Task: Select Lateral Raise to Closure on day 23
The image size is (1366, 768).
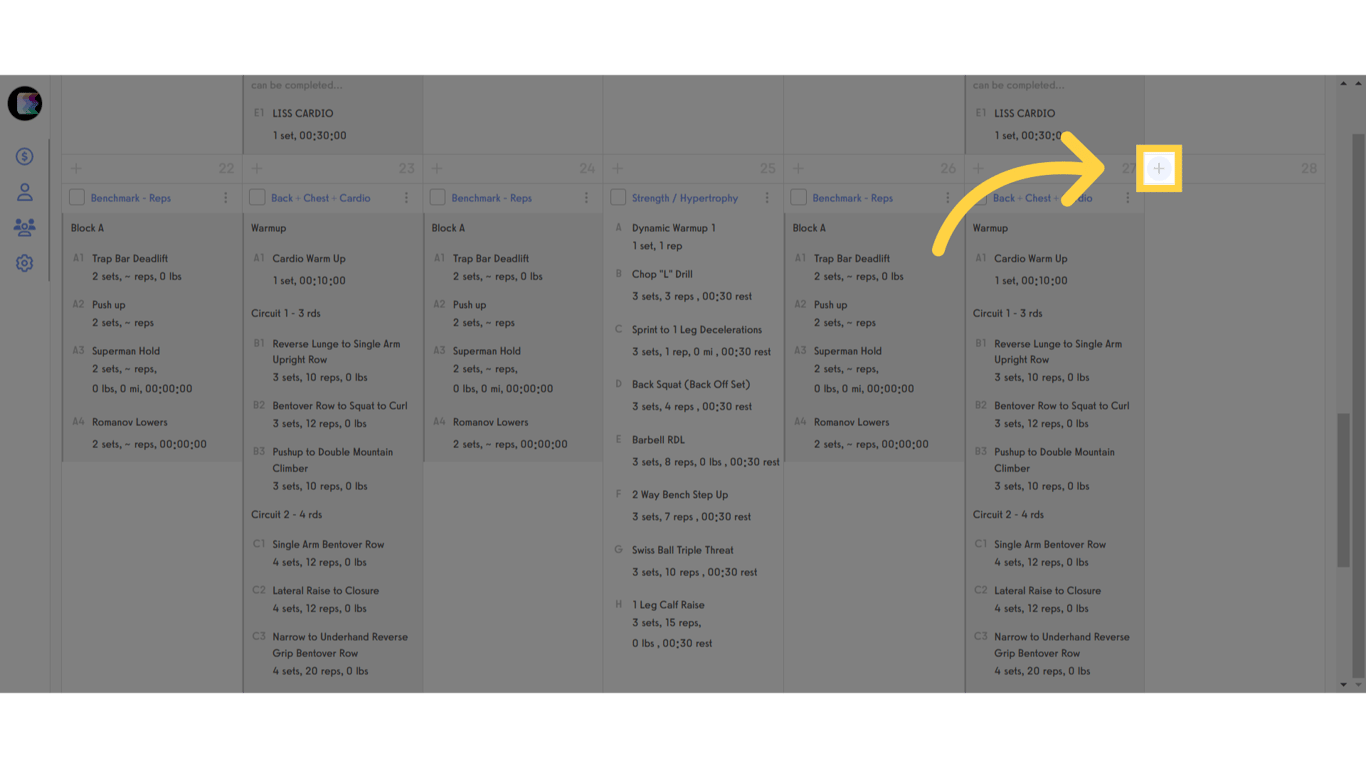Action: click(326, 590)
